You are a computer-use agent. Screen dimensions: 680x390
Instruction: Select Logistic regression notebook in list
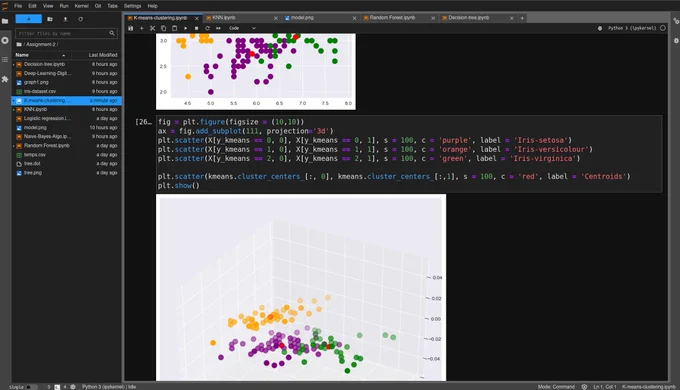[67, 118]
